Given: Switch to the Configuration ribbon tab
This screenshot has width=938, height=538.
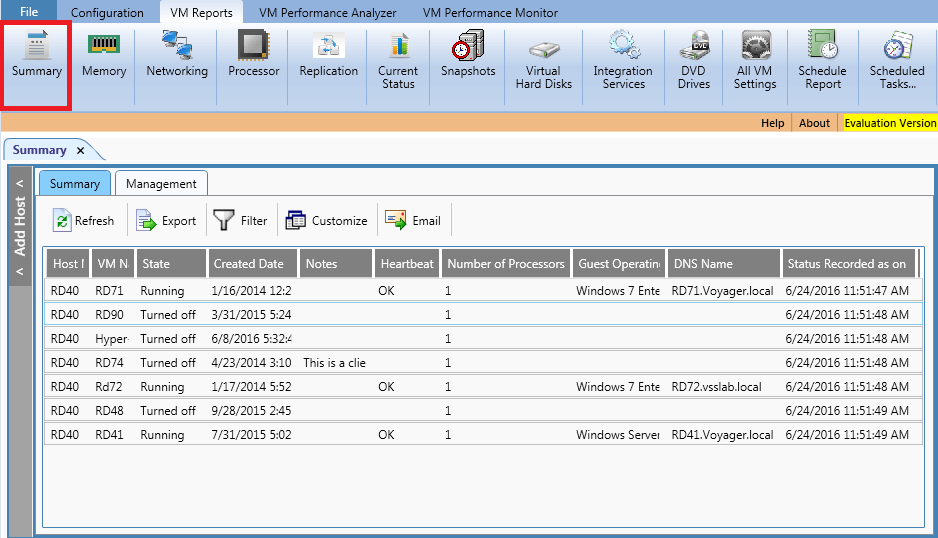Looking at the screenshot, I should 107,13.
